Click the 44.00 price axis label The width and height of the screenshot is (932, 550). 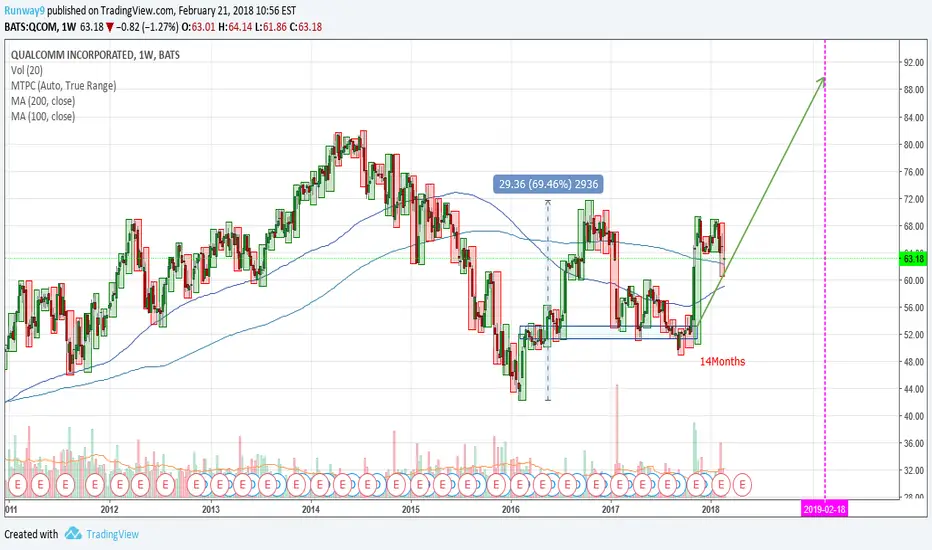point(914,389)
